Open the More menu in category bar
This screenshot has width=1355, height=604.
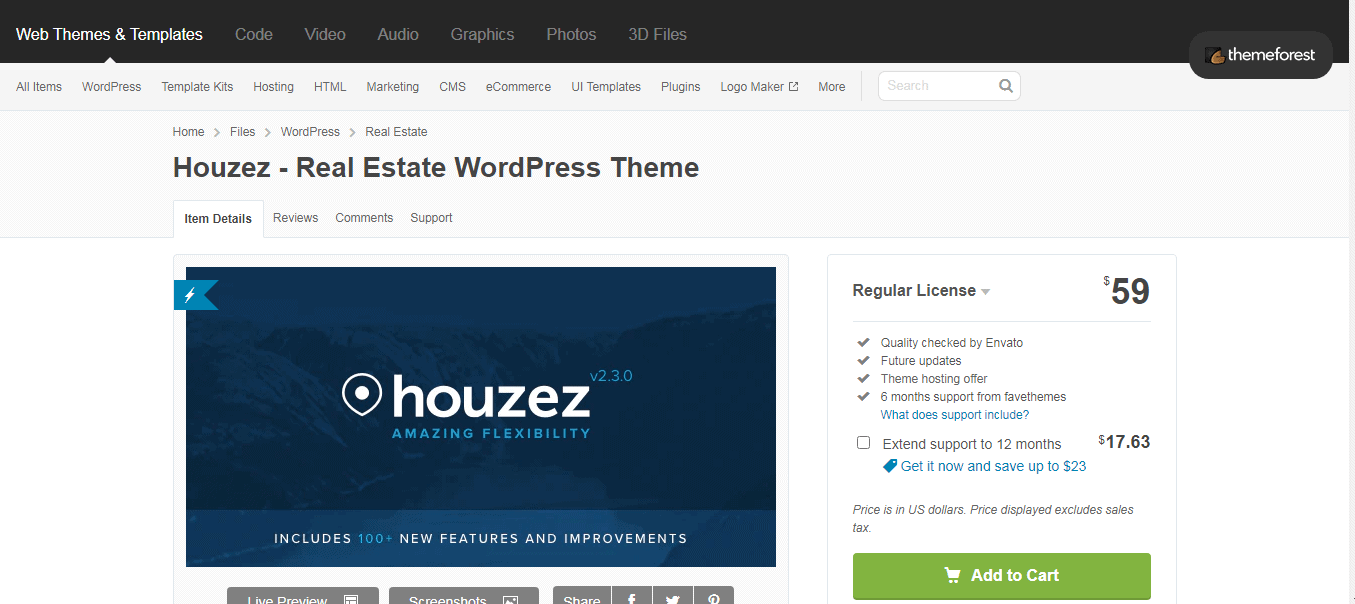point(831,87)
